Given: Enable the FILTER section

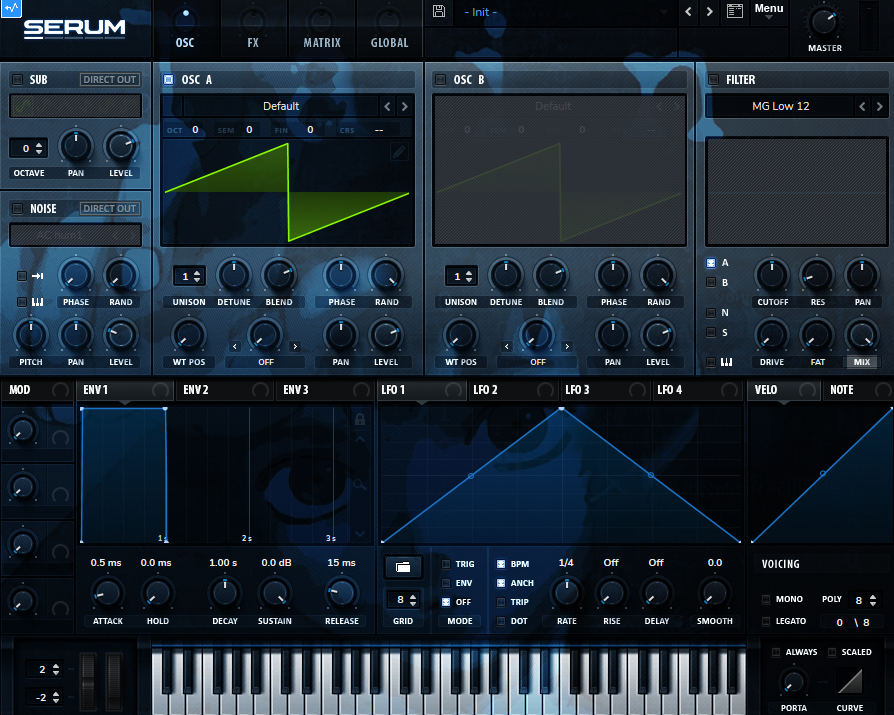Looking at the screenshot, I should point(713,79).
